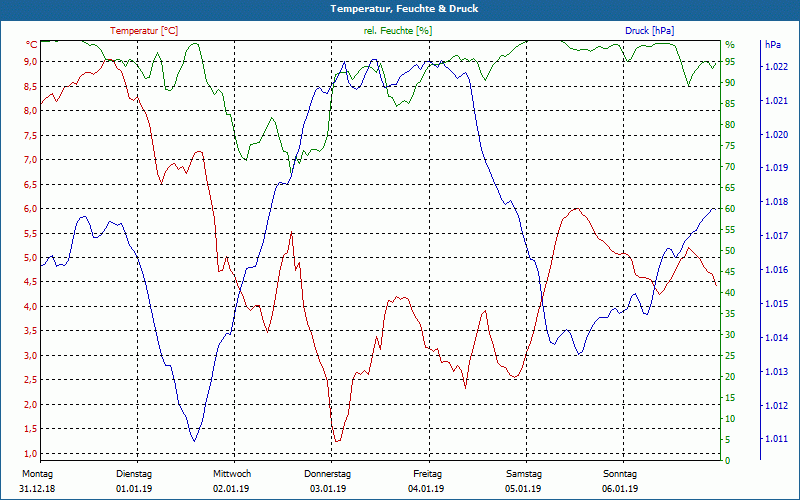Click the "1.017" pressure axis value
The height and width of the screenshot is (500, 800).
(775, 236)
